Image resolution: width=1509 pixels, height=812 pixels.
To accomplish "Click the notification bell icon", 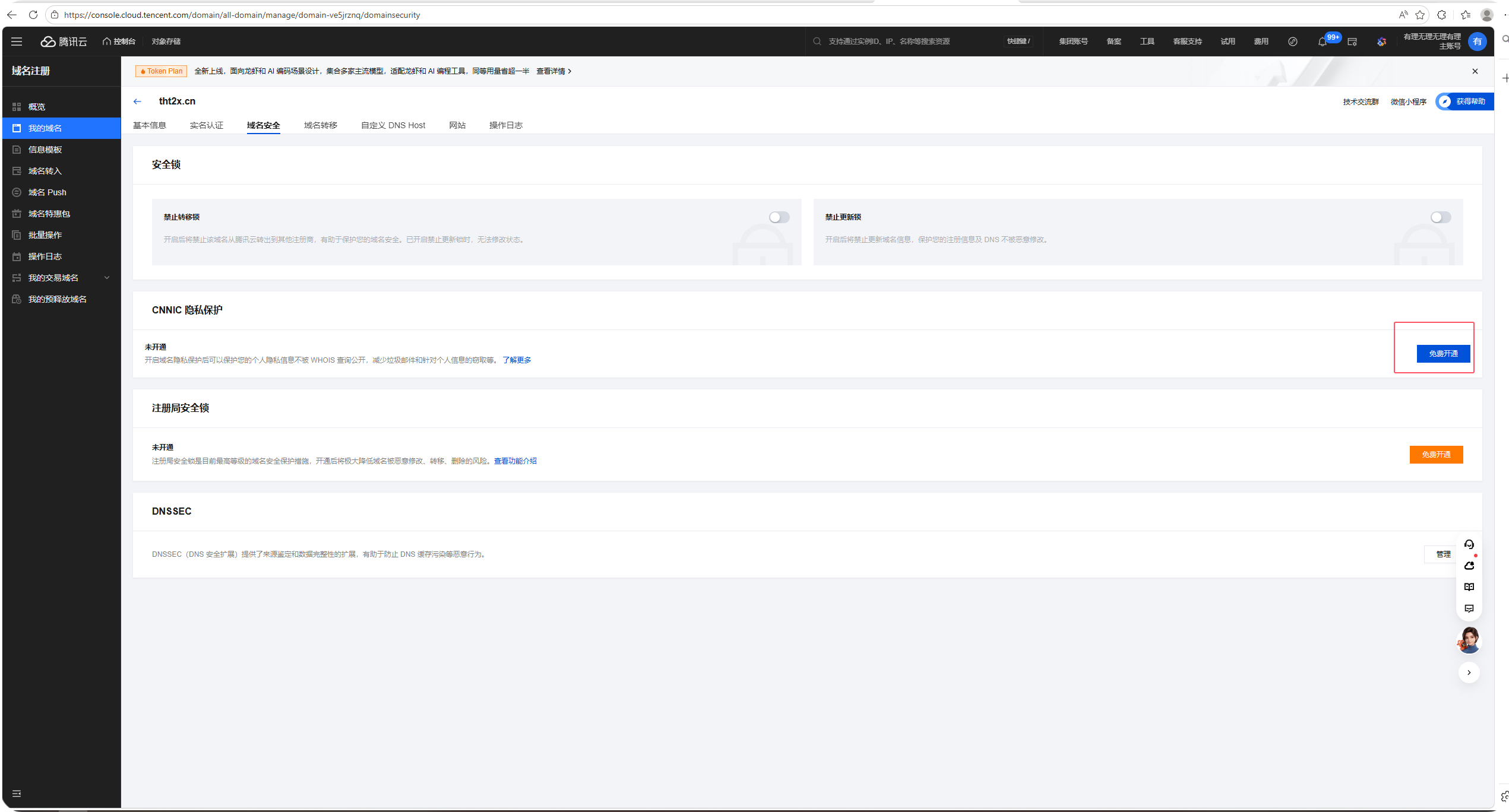I will click(x=1322, y=42).
